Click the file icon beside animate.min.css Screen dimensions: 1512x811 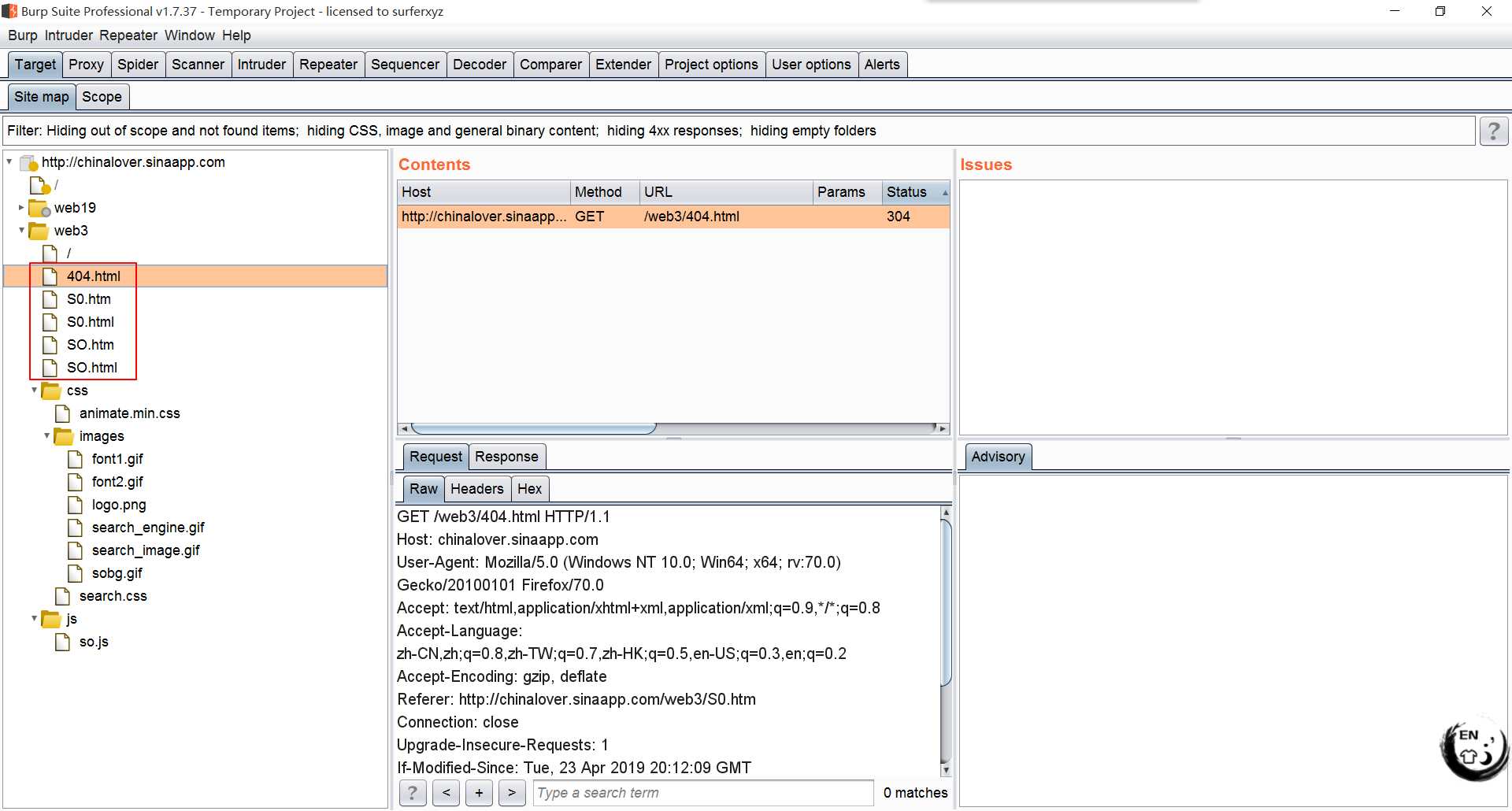(x=63, y=413)
